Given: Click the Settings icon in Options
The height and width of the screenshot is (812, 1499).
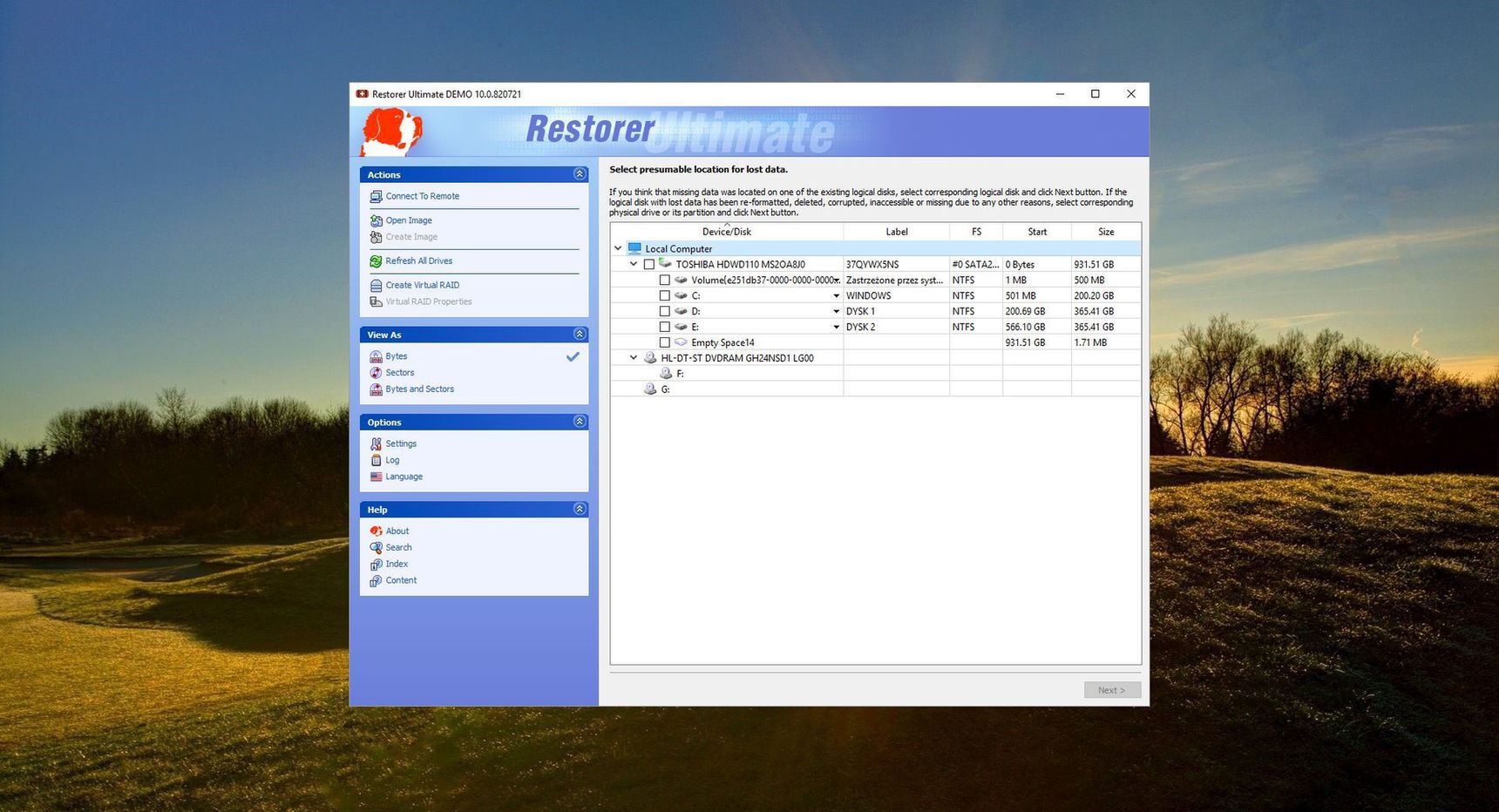Looking at the screenshot, I should (376, 444).
